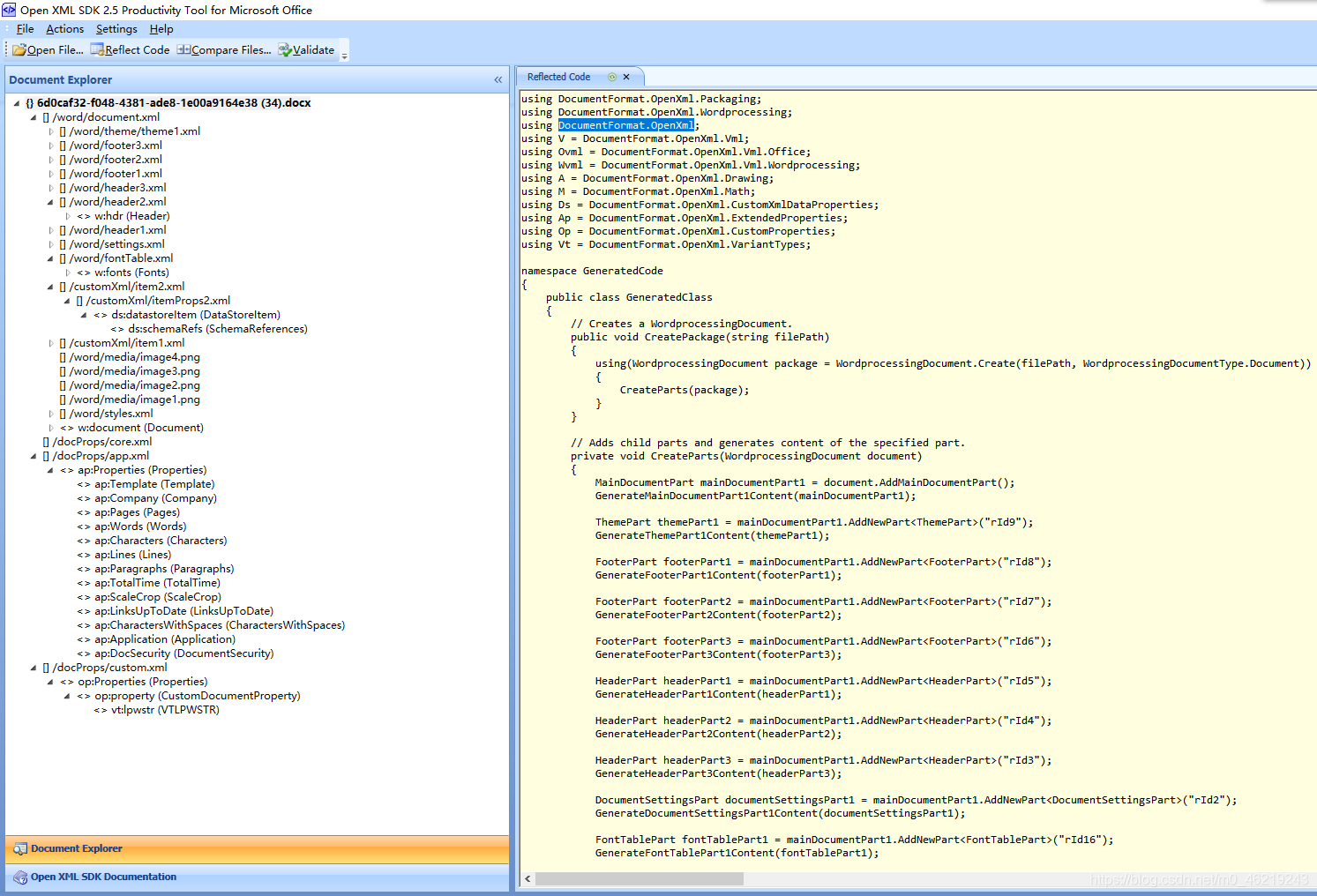Open the Open XML SDK Documentation pane
1317x896 pixels.
click(257, 877)
